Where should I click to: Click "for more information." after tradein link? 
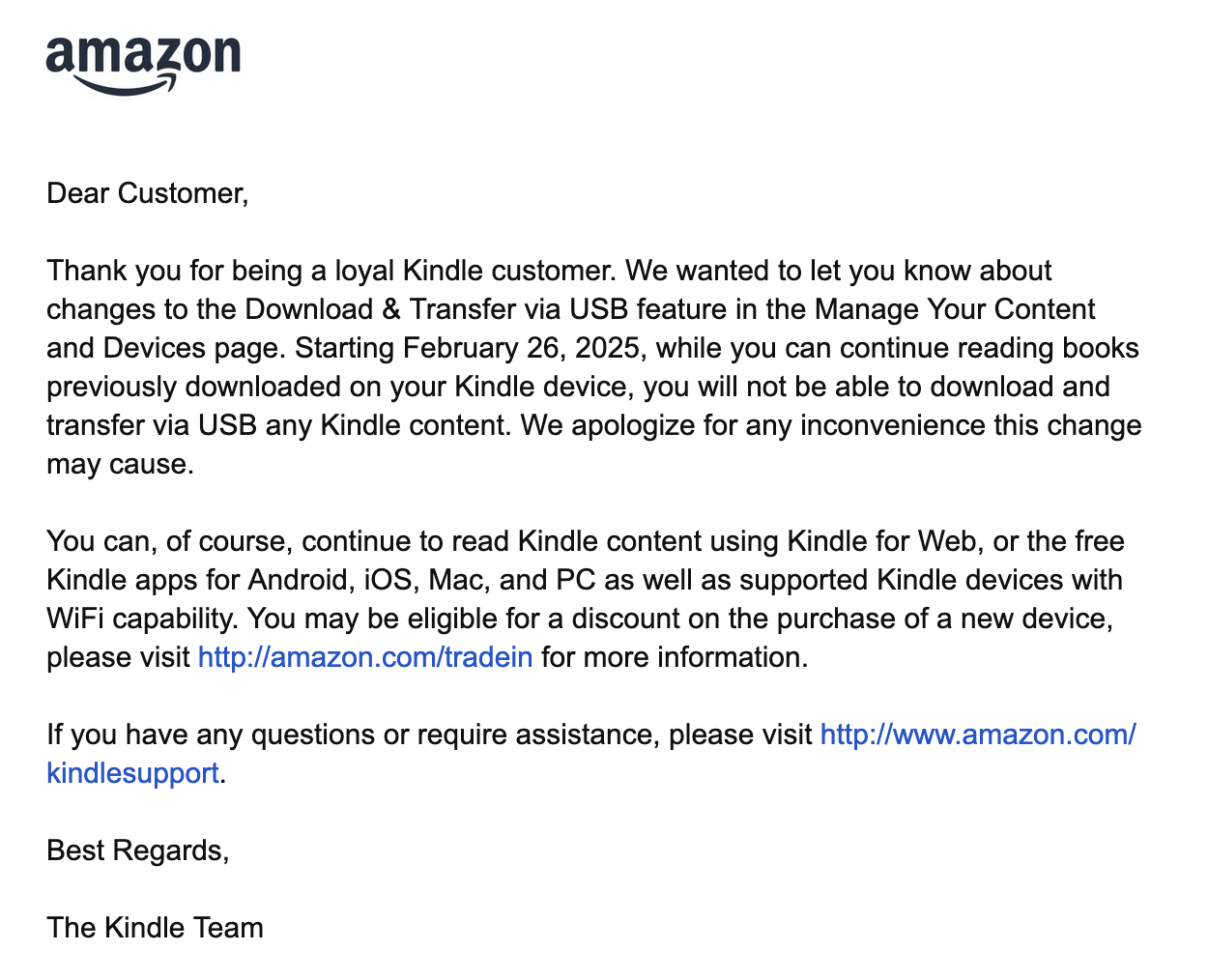pyautogui.click(x=674, y=657)
